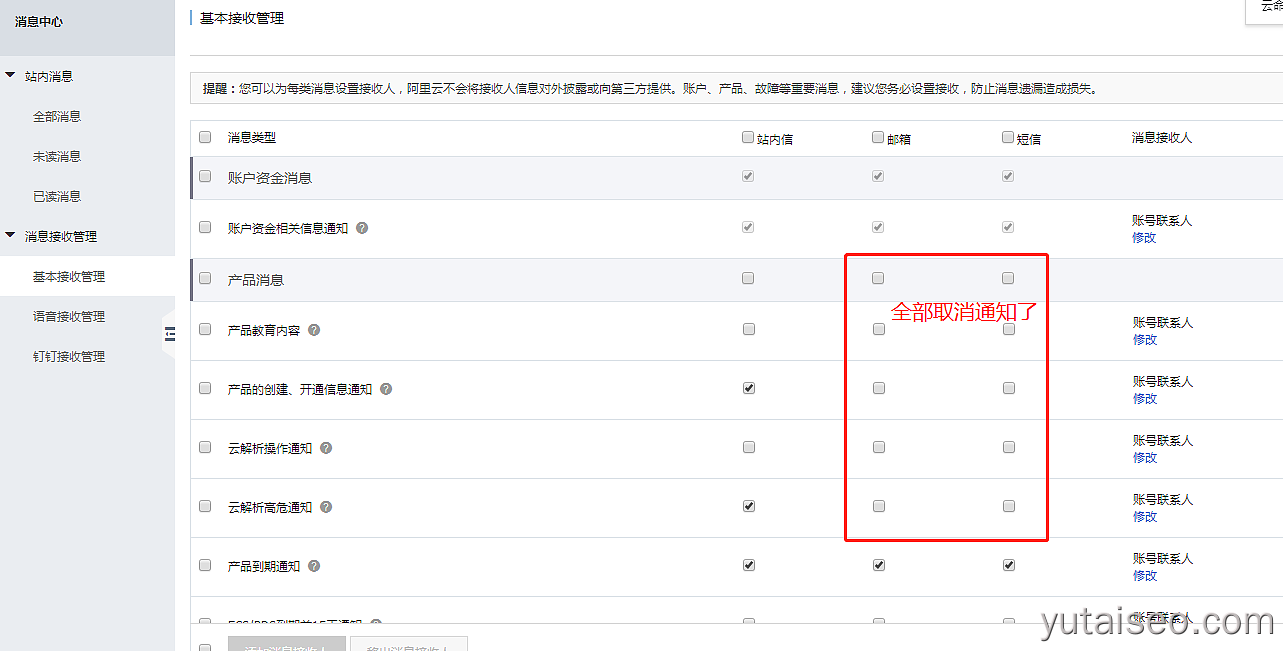This screenshot has height=651, width=1283.
Task: Open help icon beside 云解析操作通知
Action: pos(326,448)
